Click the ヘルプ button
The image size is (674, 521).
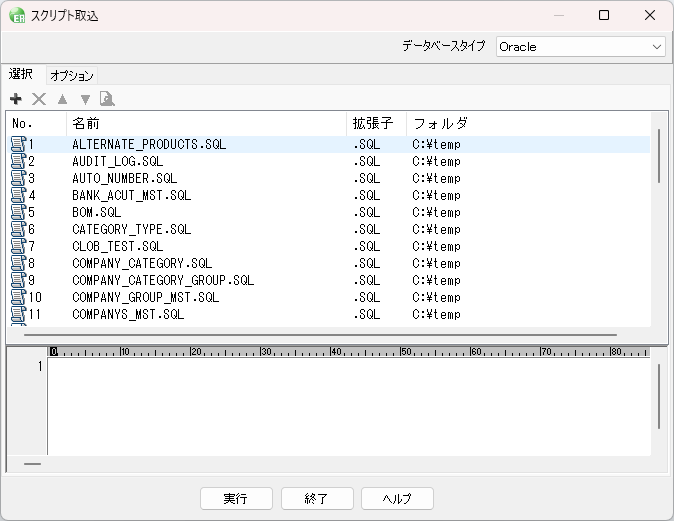(x=397, y=499)
